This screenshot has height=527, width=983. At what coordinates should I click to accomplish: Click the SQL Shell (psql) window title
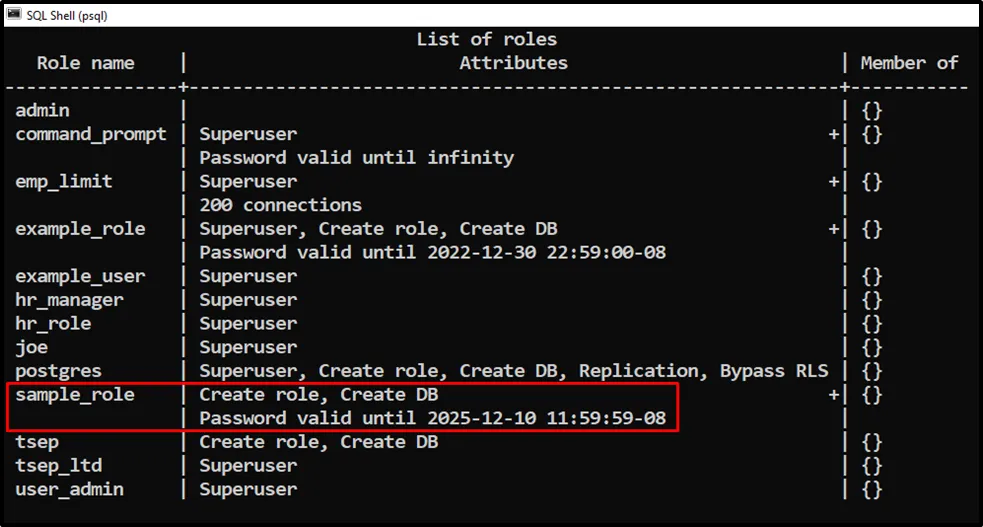pyautogui.click(x=67, y=14)
